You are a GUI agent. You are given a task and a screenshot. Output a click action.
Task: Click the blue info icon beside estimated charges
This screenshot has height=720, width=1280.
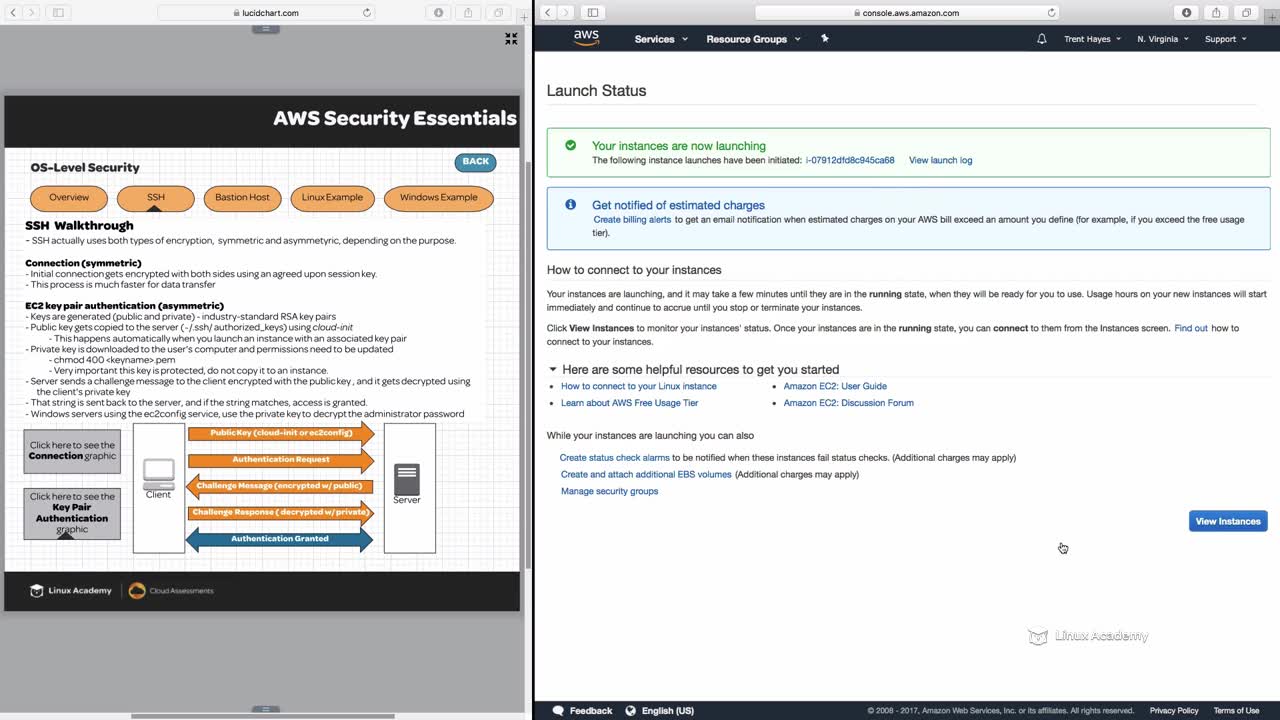pyautogui.click(x=571, y=204)
